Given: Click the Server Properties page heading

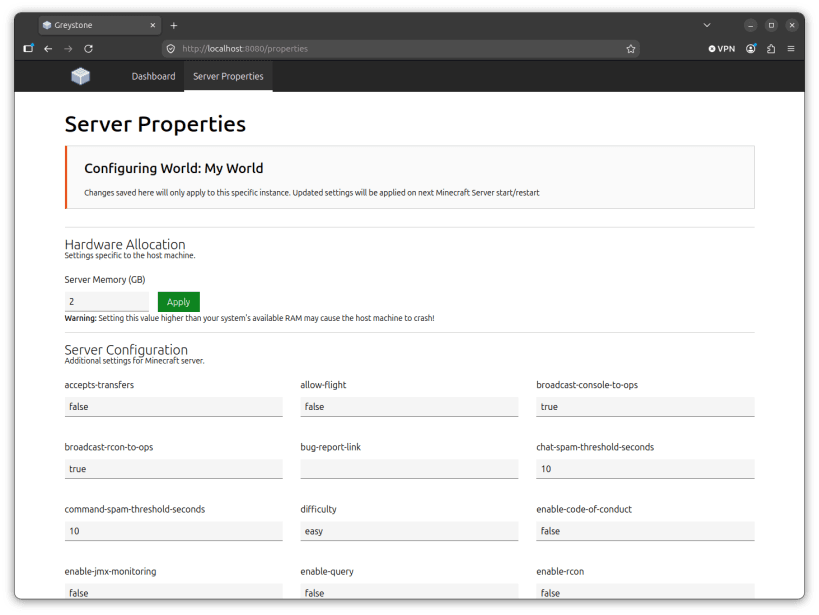Looking at the screenshot, I should click(155, 124).
